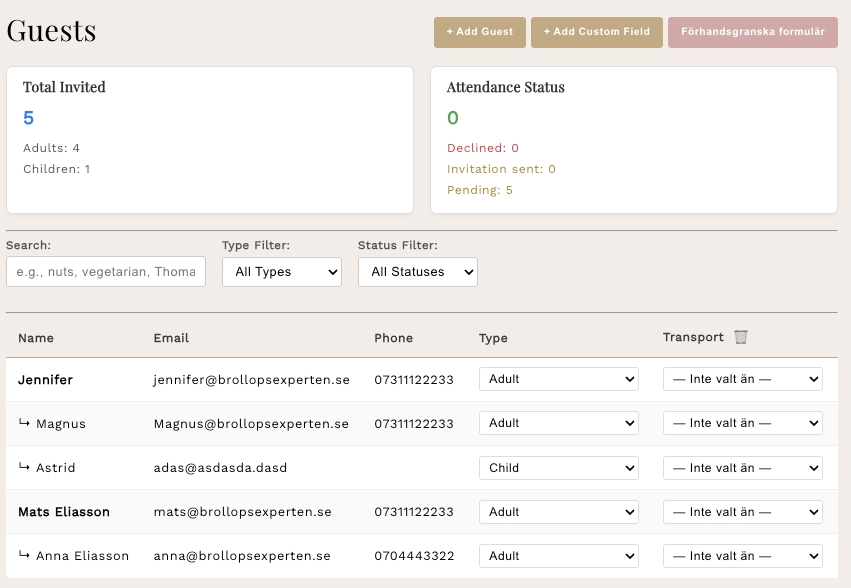Open the All Types filter dropdown

point(282,271)
